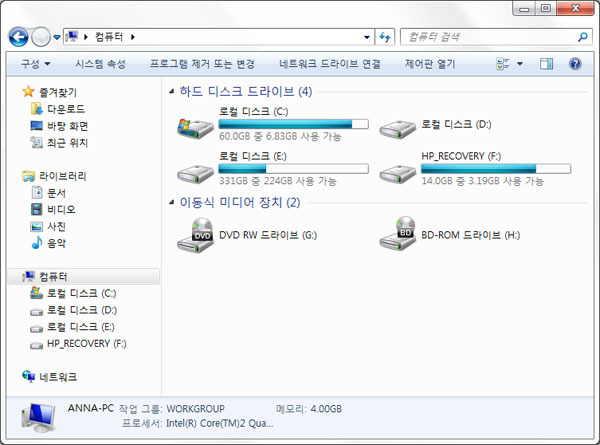Viewport: 600px width, 445px height.
Task: Click BD-ROM 드라이브 (H:) label
Action: coord(471,235)
